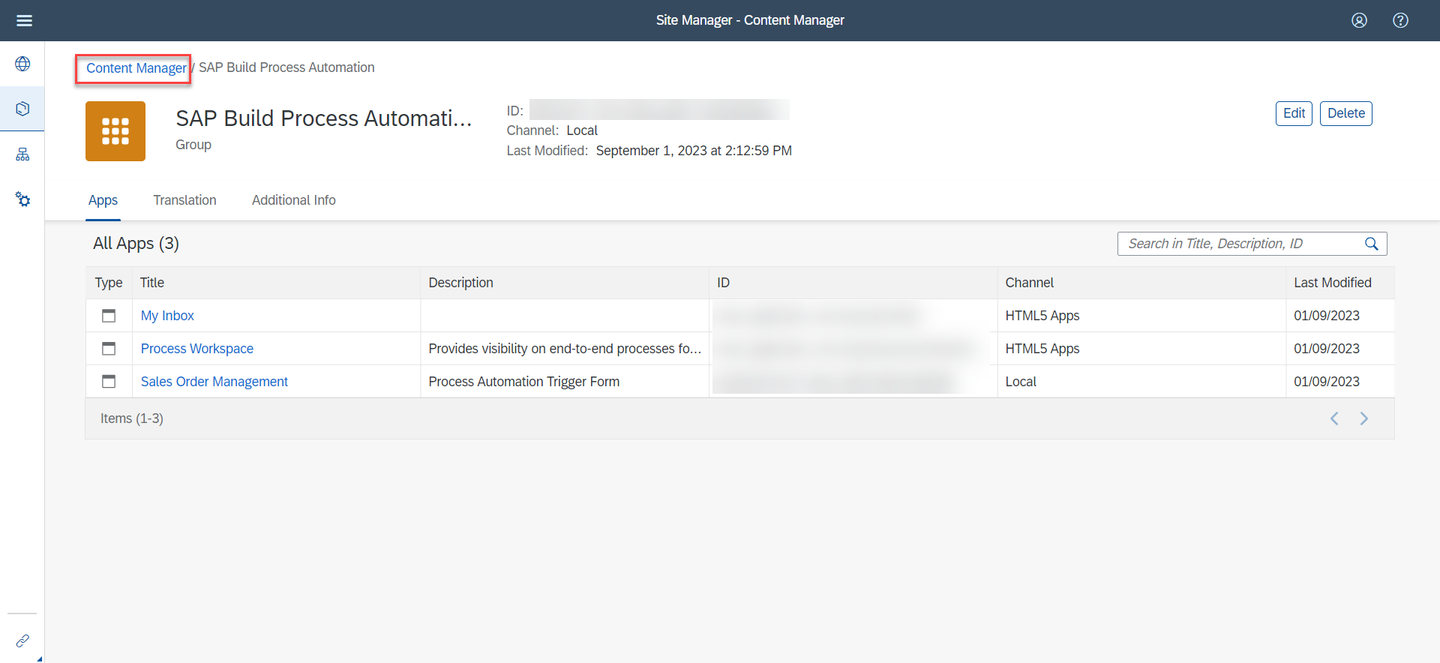Click the 'SAP Build Process Automation' breadcrumb text
The height and width of the screenshot is (663, 1440).
[287, 68]
